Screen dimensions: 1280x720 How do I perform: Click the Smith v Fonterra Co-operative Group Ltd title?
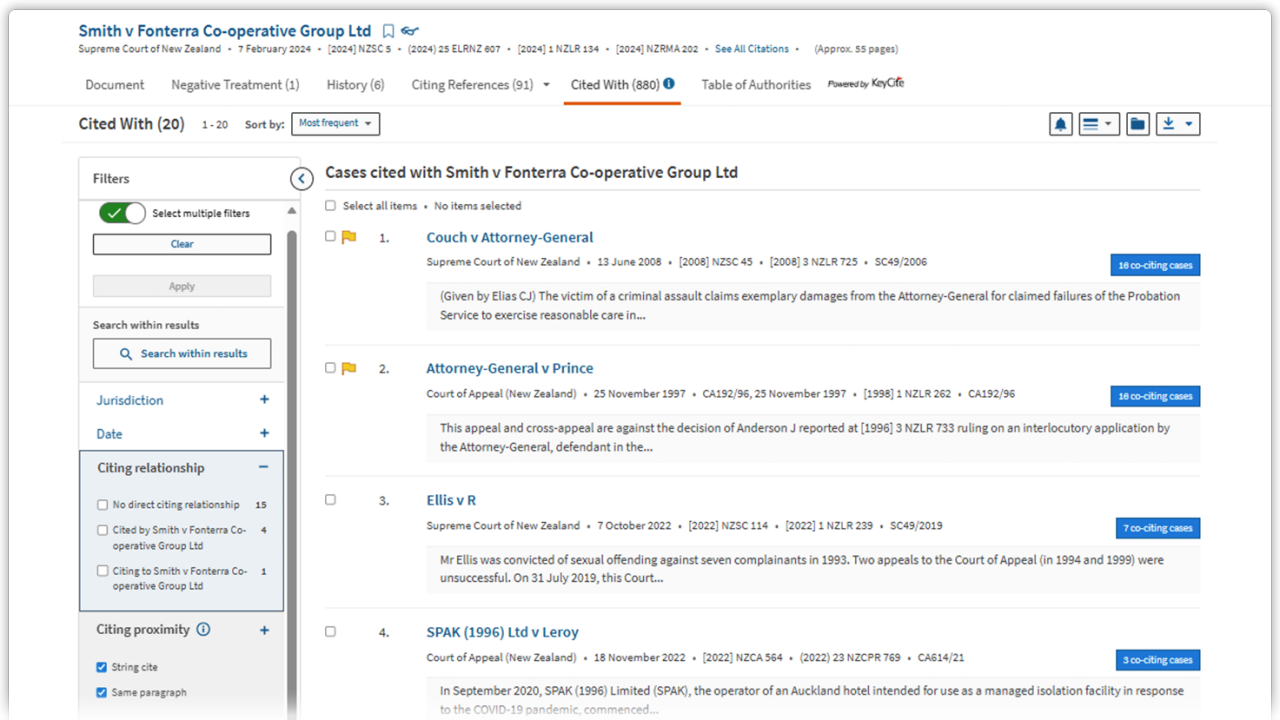(x=225, y=31)
